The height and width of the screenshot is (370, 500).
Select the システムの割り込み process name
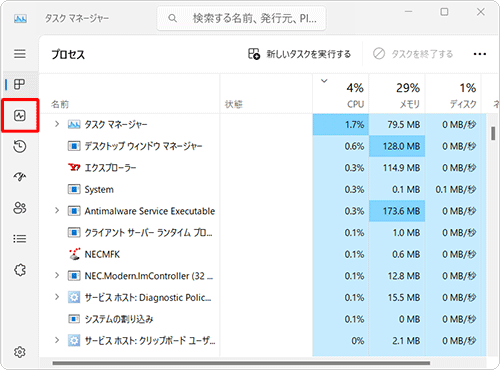tap(119, 319)
